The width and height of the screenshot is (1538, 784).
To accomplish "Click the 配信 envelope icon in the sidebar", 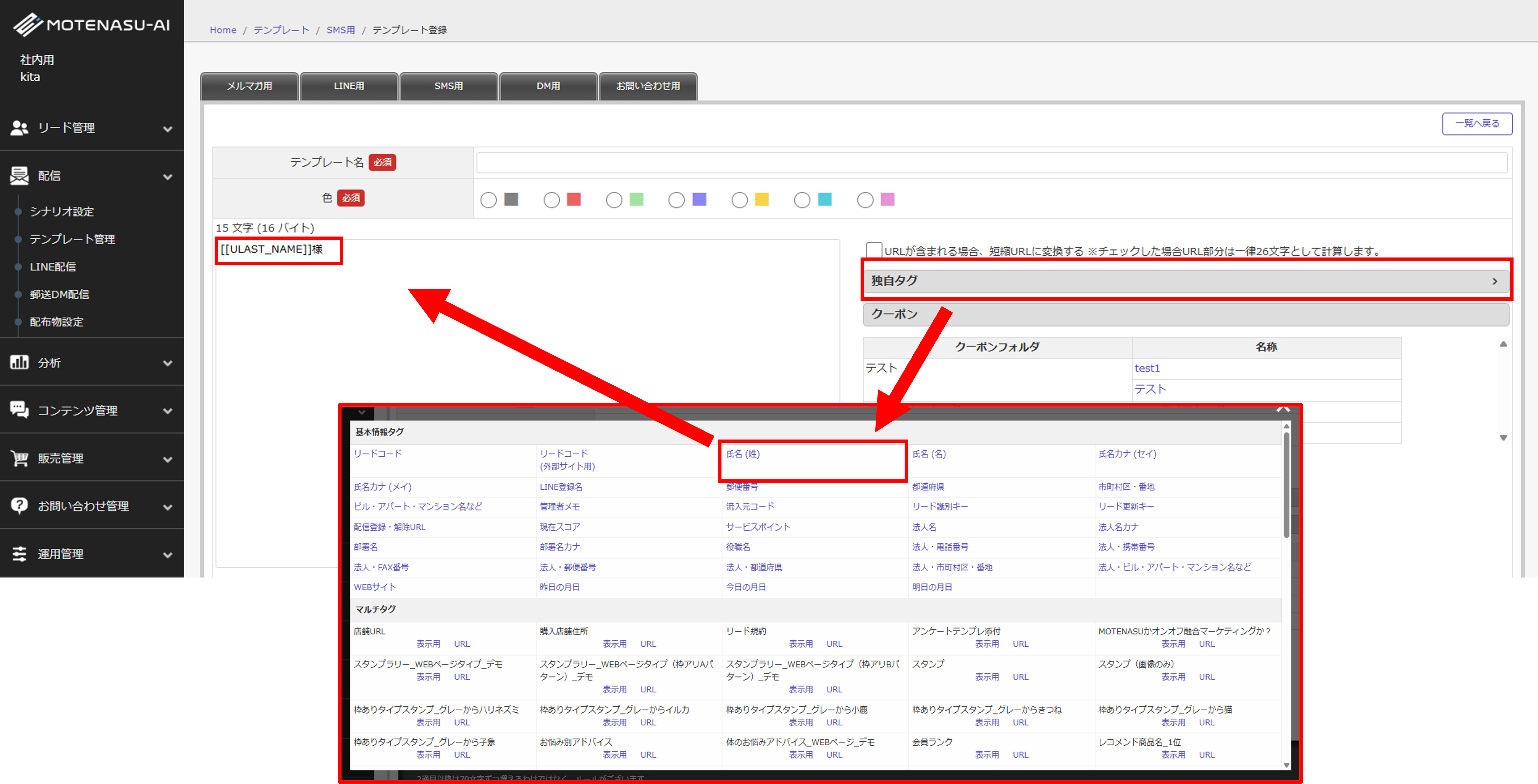I will [x=19, y=175].
